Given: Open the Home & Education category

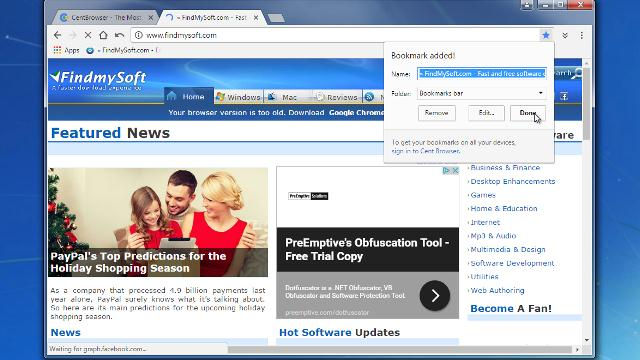Looking at the screenshot, I should click(x=504, y=209).
